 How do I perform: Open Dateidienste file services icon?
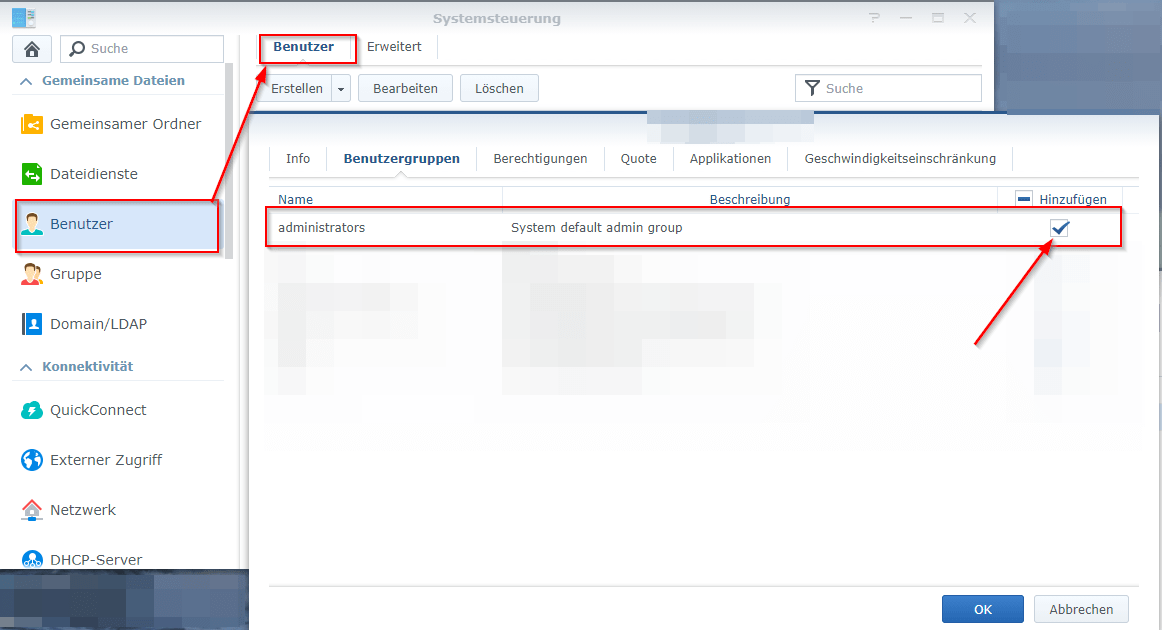pyautogui.click(x=33, y=174)
